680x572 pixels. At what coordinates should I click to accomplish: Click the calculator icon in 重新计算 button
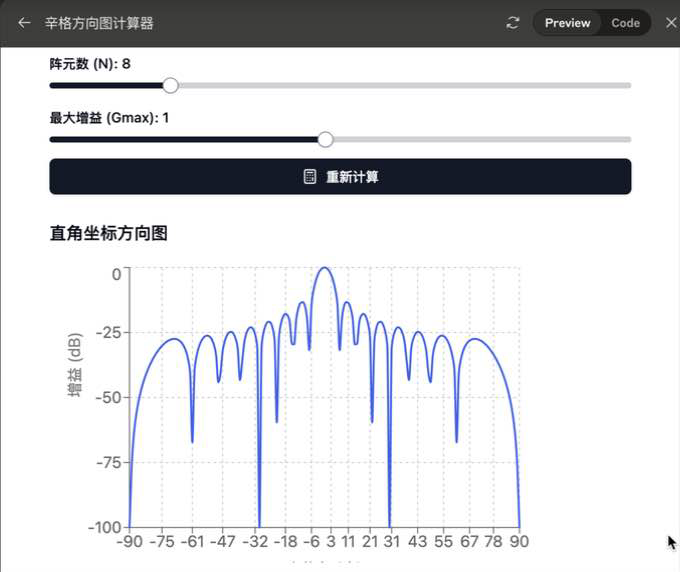click(x=310, y=177)
